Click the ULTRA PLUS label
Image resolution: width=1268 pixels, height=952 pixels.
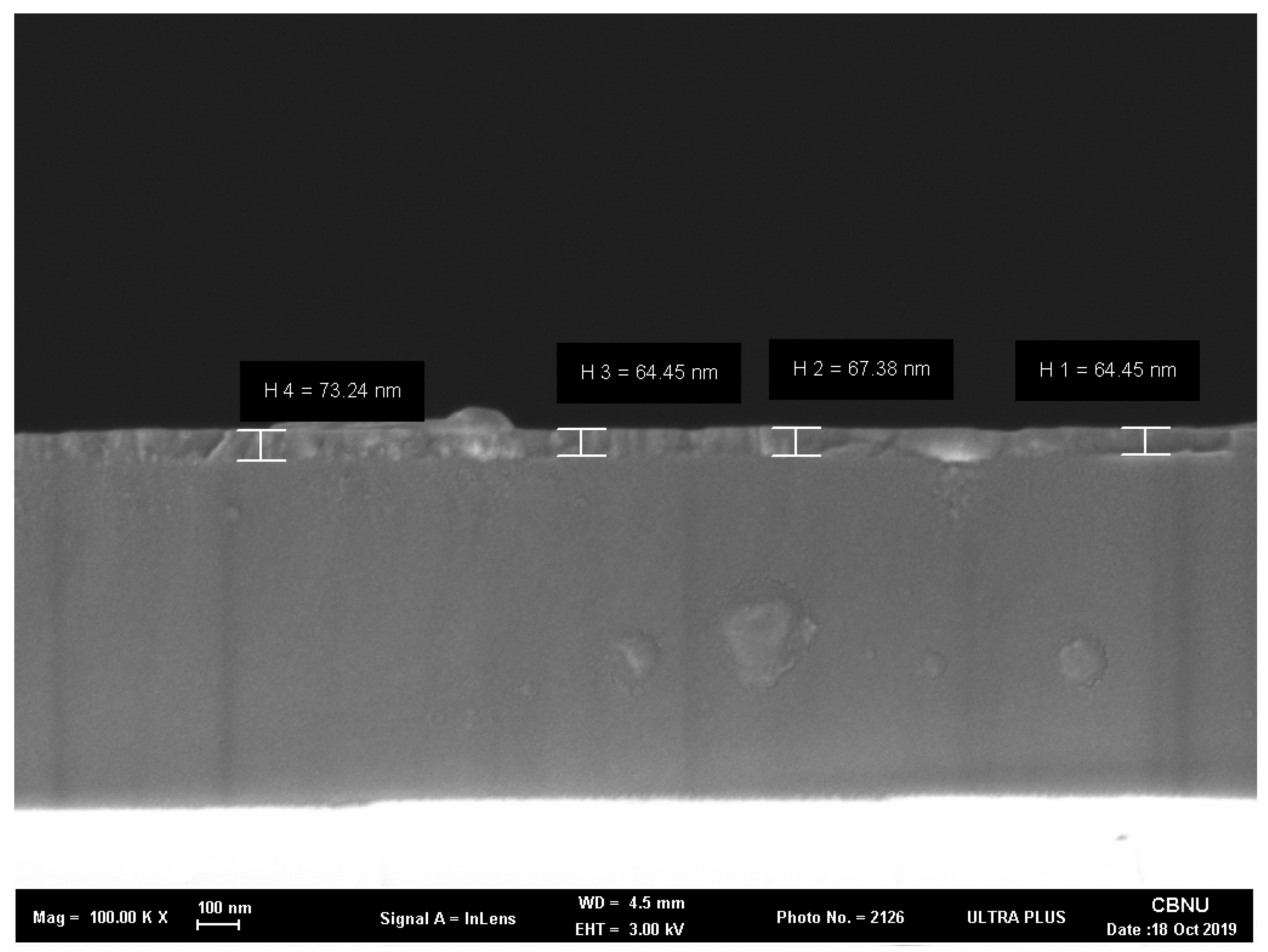coord(1016,918)
